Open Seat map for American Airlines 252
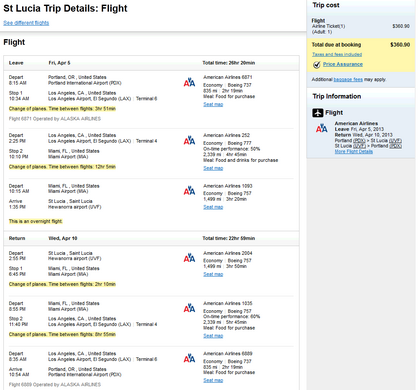 click(x=213, y=168)
